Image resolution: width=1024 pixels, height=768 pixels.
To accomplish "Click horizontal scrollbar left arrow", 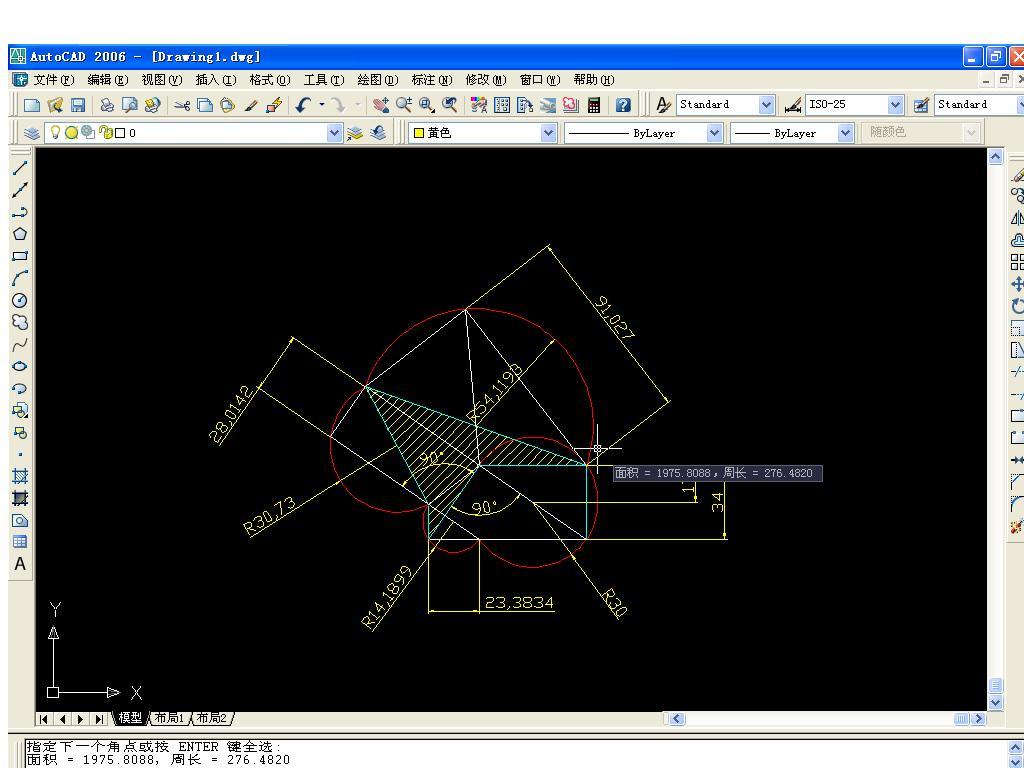I will click(677, 718).
